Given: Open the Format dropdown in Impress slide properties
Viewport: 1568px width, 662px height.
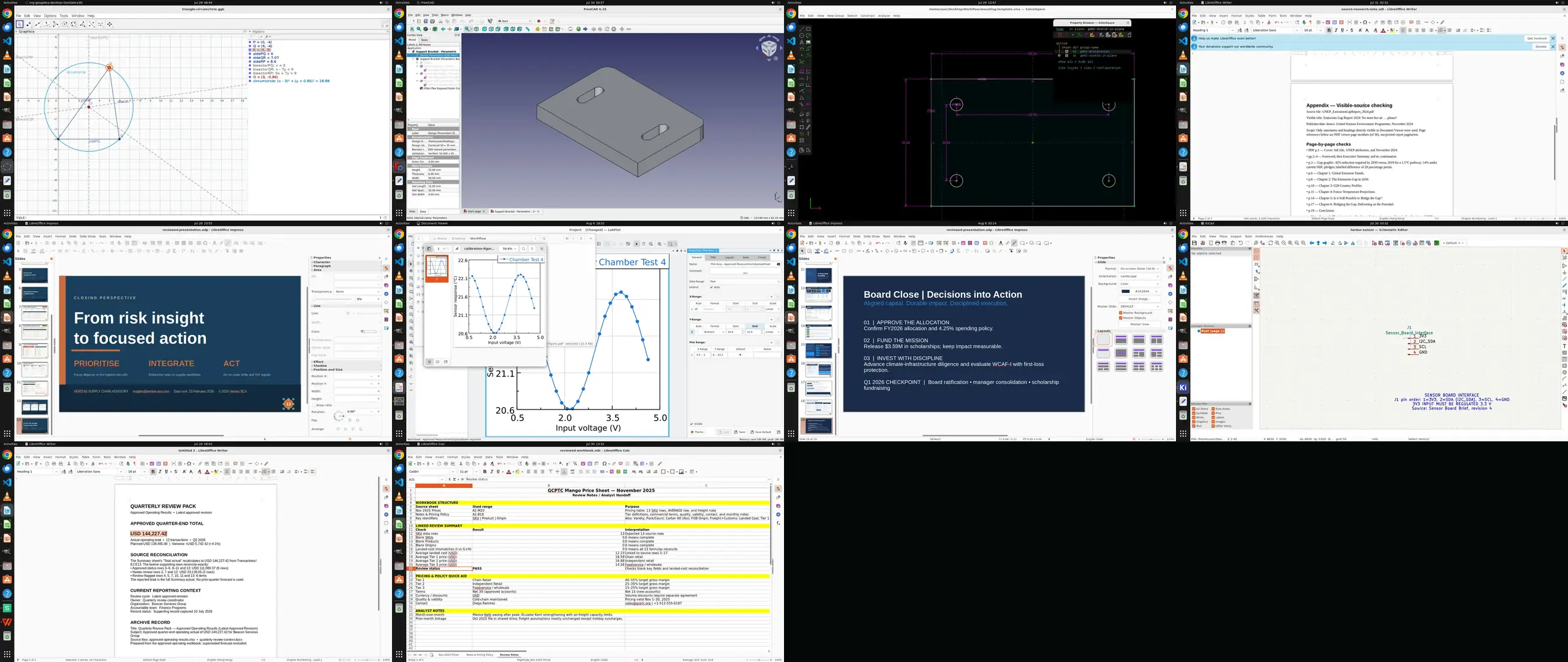Looking at the screenshot, I should coord(1140,268).
